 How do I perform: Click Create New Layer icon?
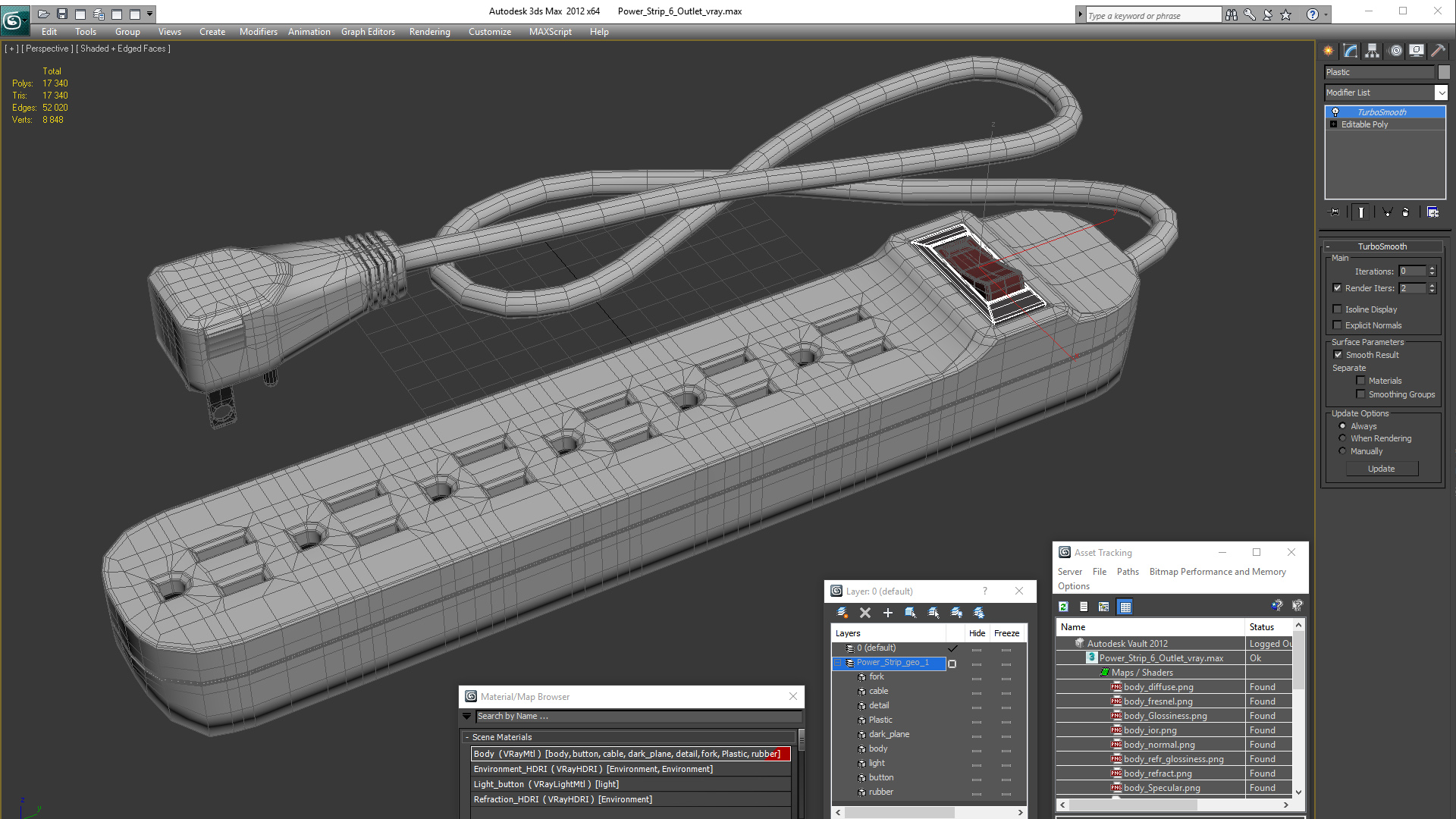(843, 613)
